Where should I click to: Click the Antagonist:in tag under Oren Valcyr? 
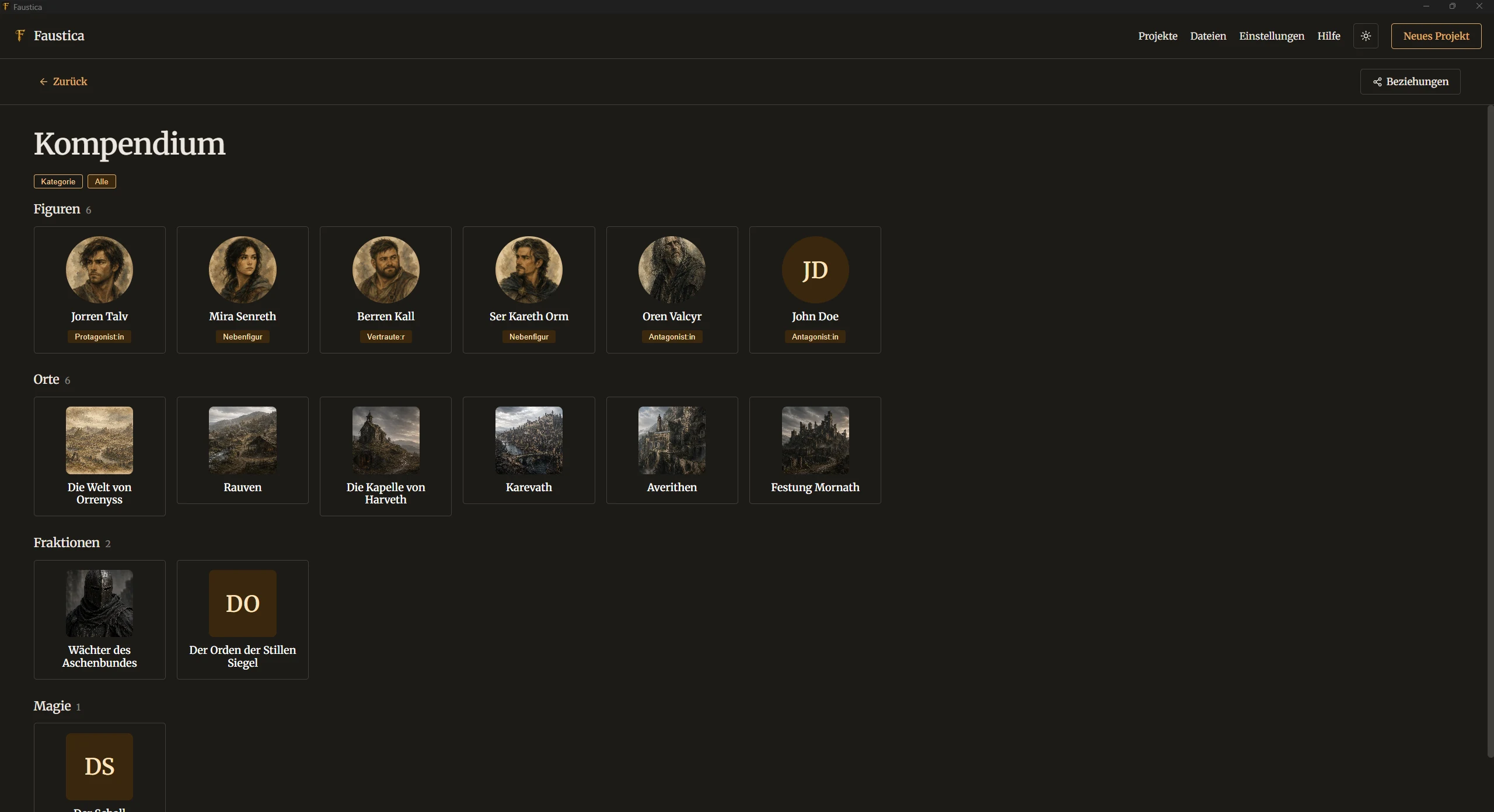[672, 337]
